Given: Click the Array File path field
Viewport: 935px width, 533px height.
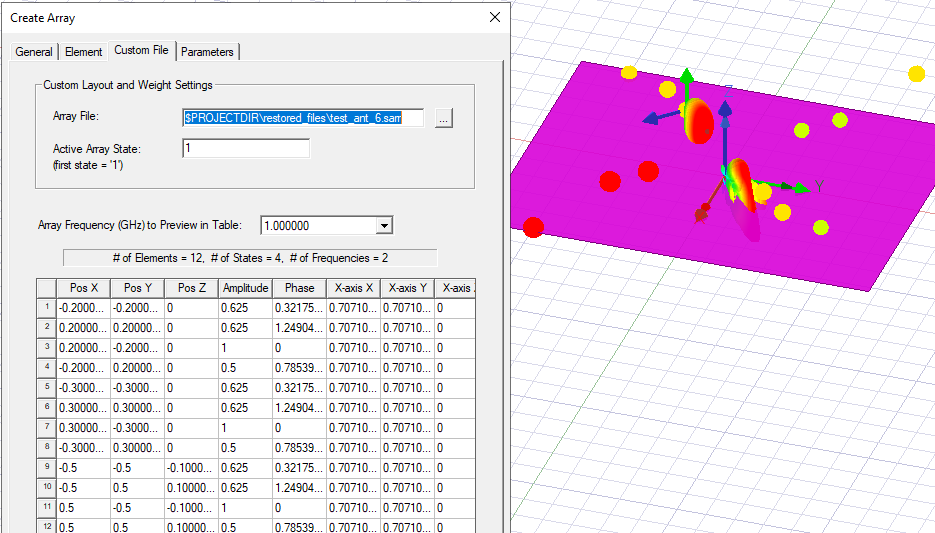Looking at the screenshot, I should pyautogui.click(x=303, y=118).
